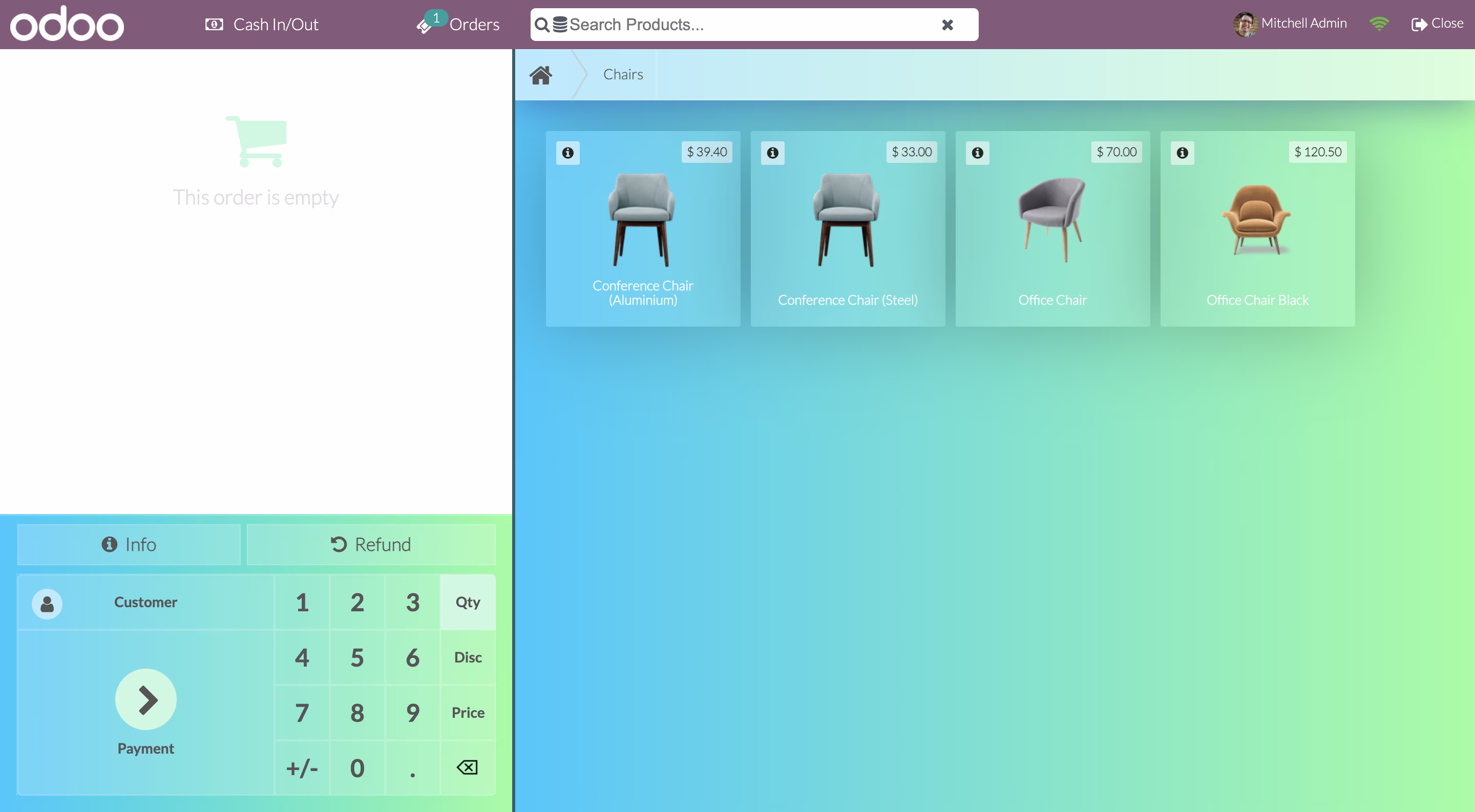Go to home category
This screenshot has height=812, width=1475.
coord(540,75)
